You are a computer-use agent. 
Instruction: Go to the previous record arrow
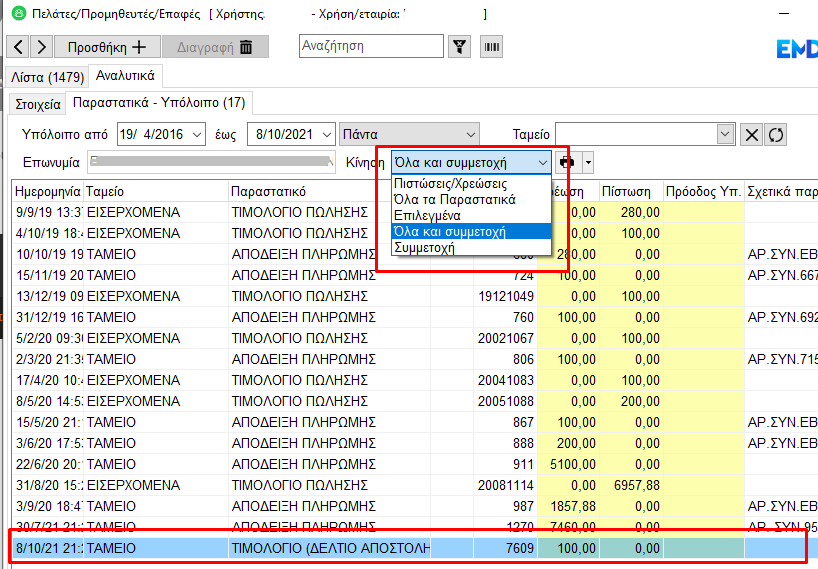tap(19, 47)
